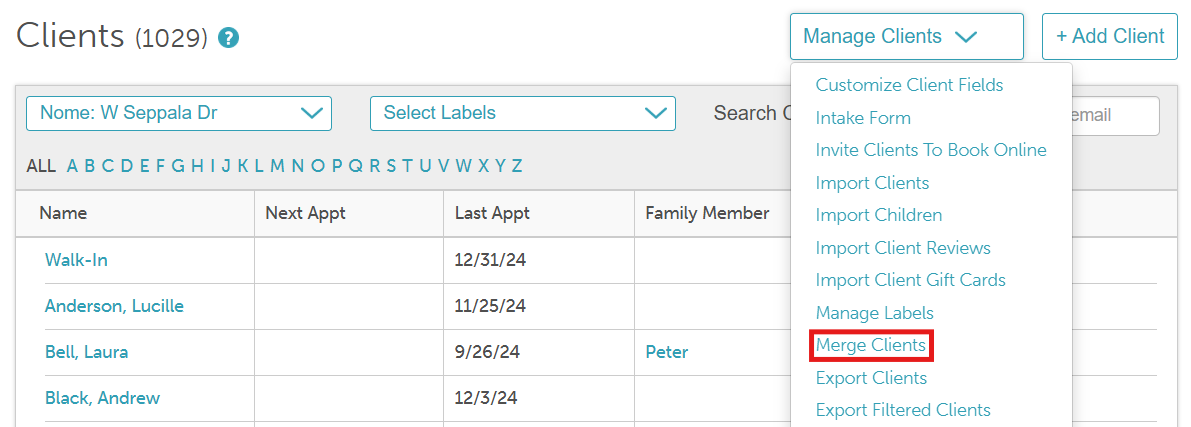
Task: Sort by Last Appt column header
Action: [492, 213]
